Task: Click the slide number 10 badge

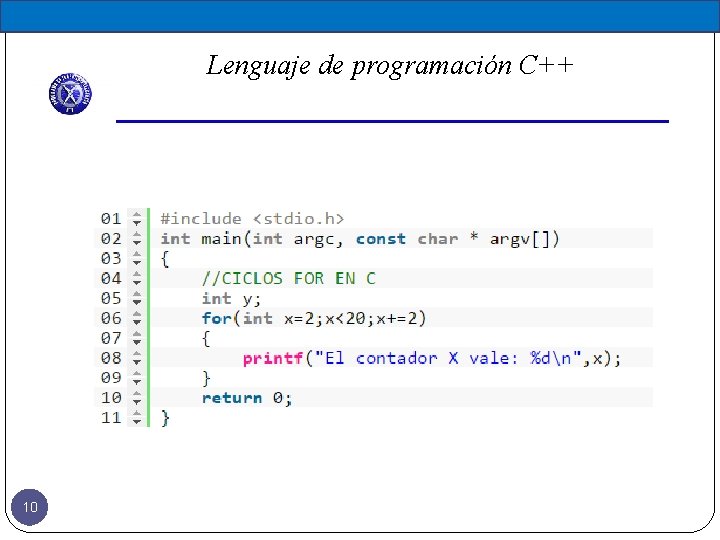Action: 29,507
